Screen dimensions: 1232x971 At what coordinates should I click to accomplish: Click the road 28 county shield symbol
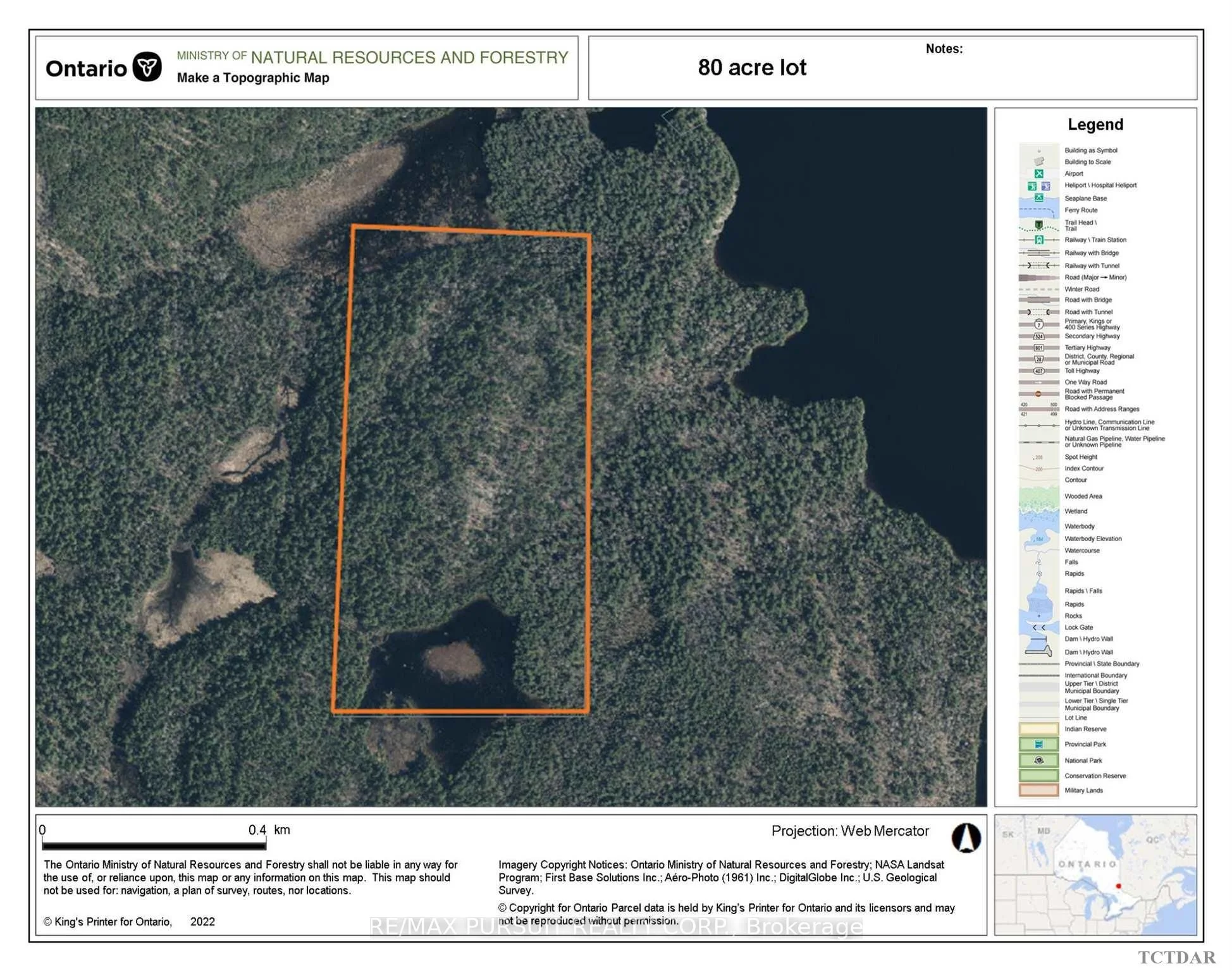click(x=1038, y=359)
